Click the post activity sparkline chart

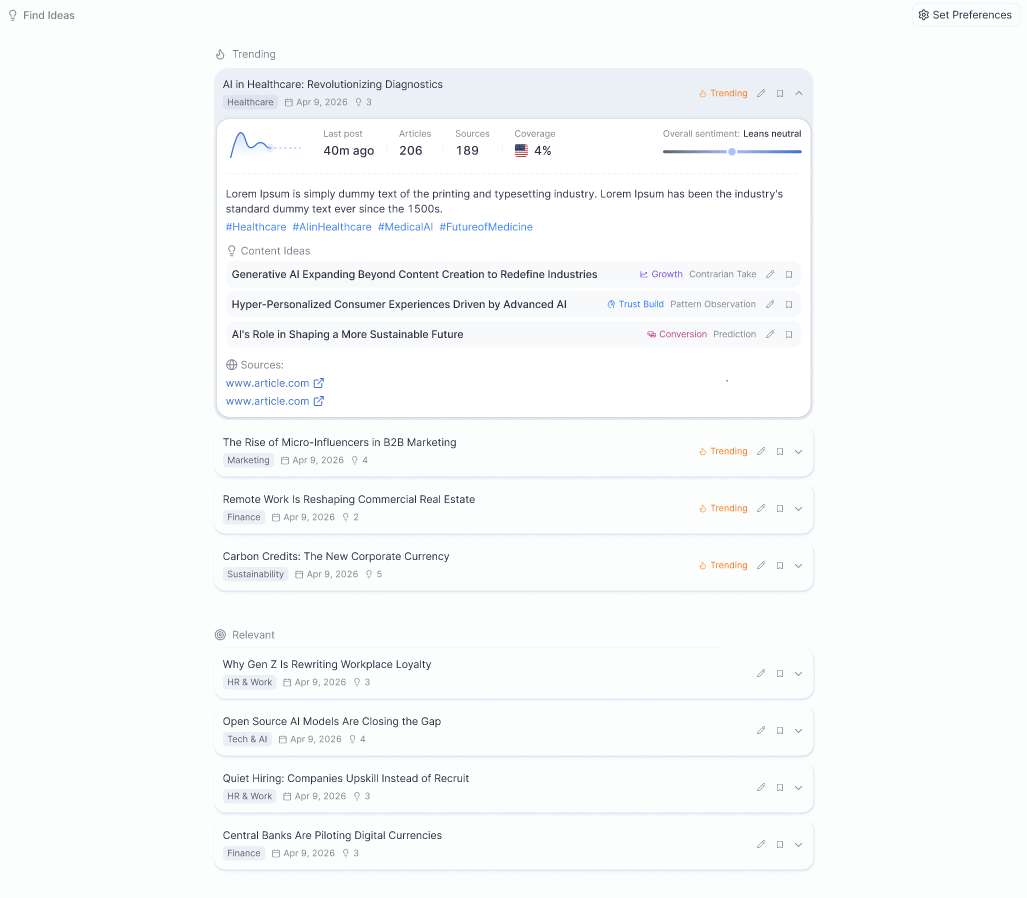[x=265, y=145]
